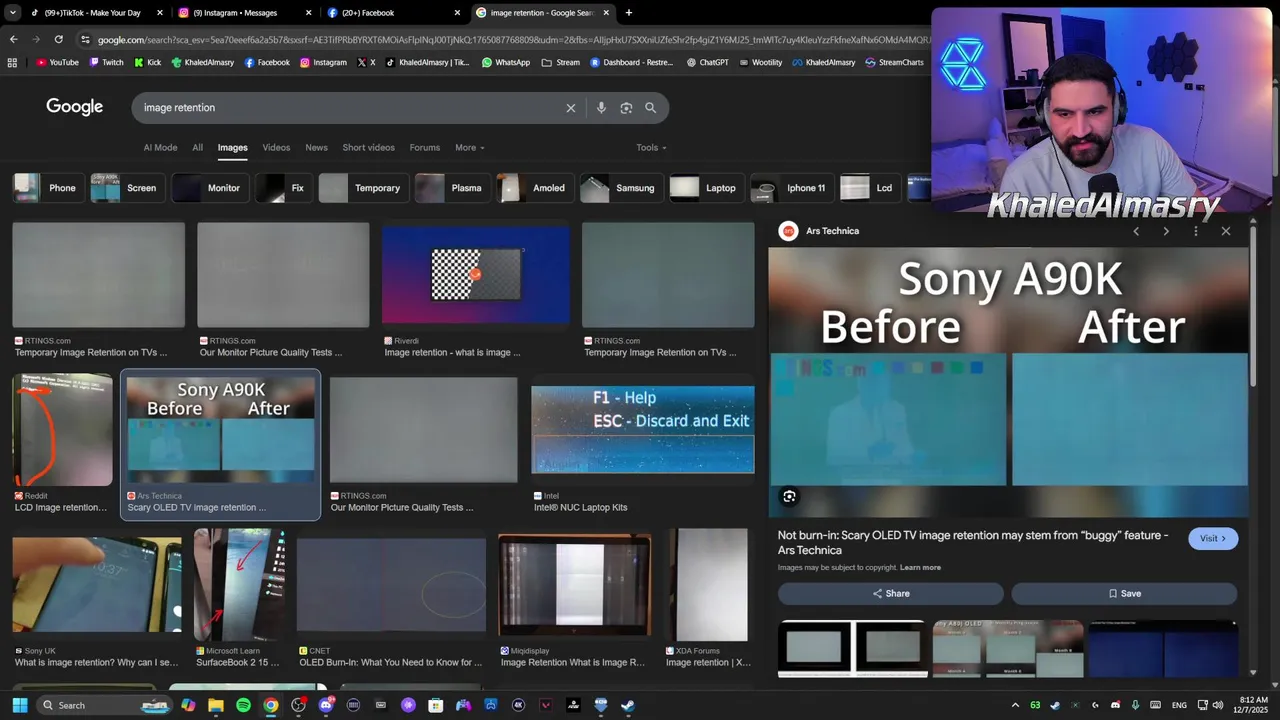Go back to previous page in Chrome
This screenshot has width=1280, height=720.
point(13,39)
